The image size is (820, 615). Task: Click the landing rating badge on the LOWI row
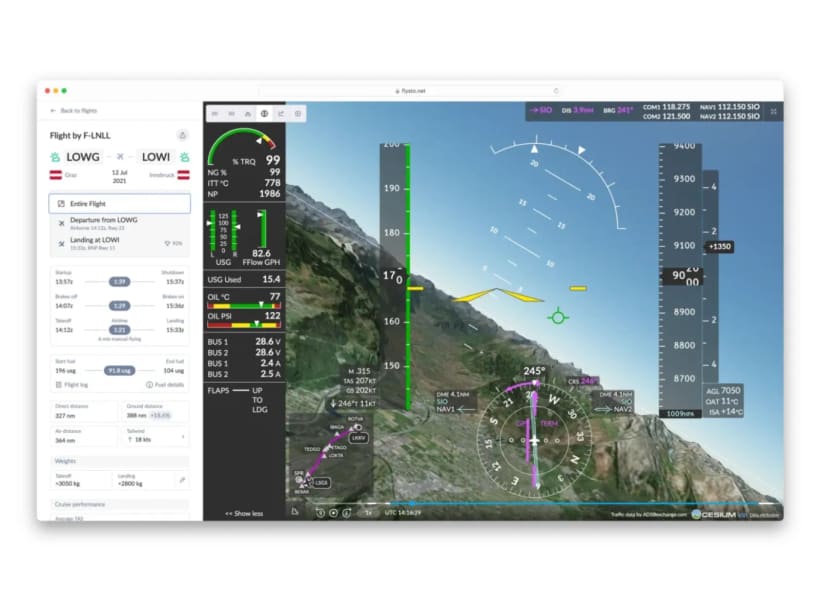[173, 244]
